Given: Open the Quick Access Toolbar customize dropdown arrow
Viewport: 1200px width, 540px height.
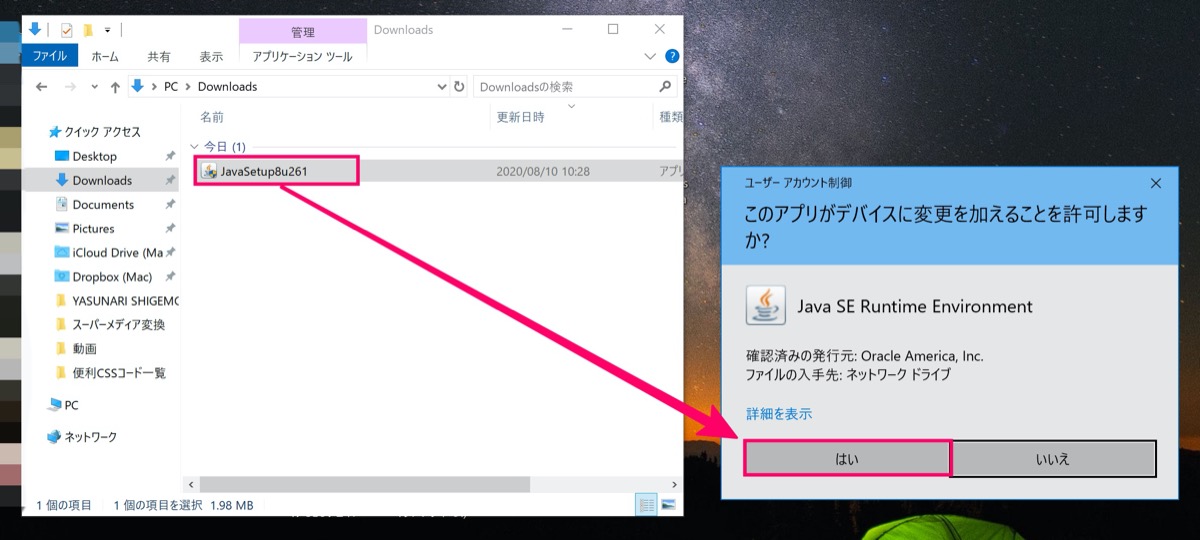Looking at the screenshot, I should pyautogui.click(x=107, y=31).
